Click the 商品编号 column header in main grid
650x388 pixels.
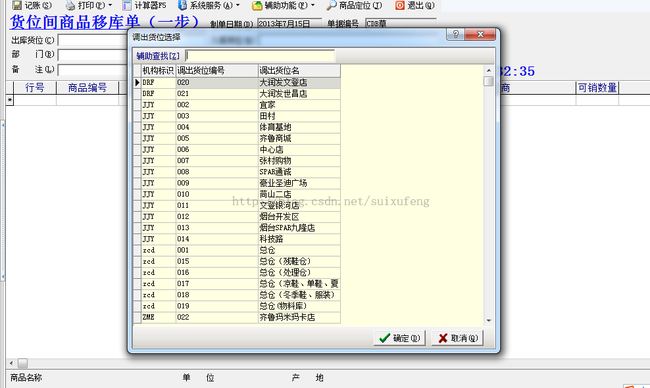point(87,87)
